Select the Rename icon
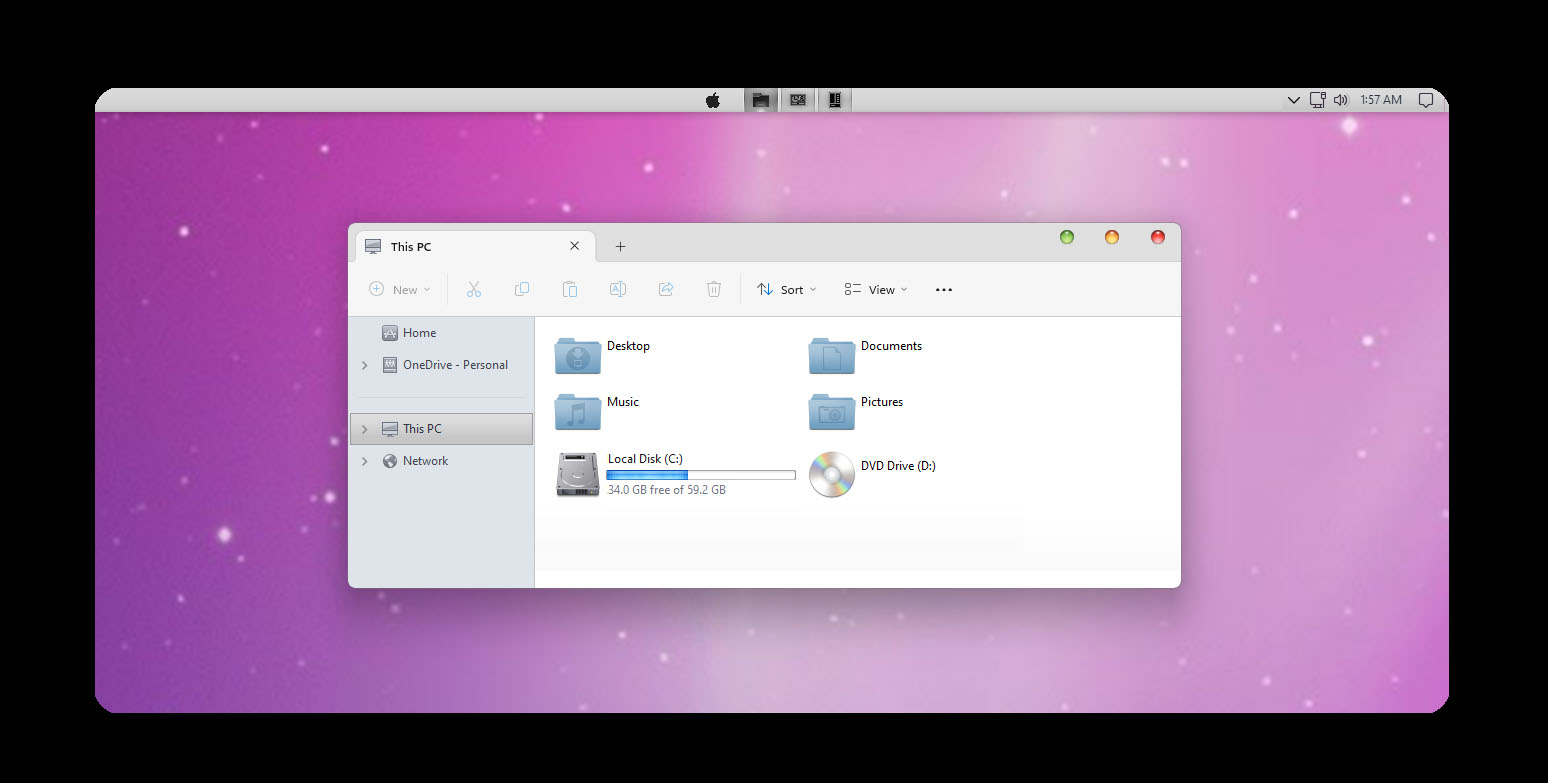1548x783 pixels. pyautogui.click(x=617, y=289)
